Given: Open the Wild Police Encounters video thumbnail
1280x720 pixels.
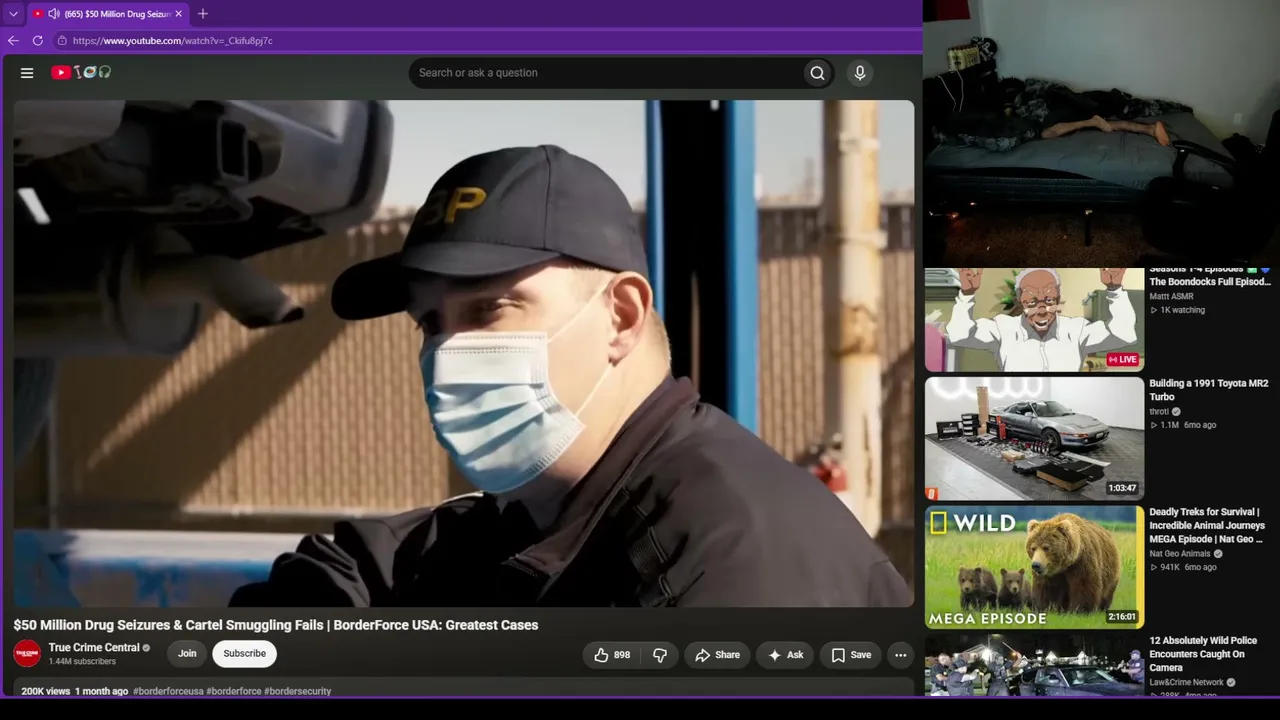Looking at the screenshot, I should tap(1034, 665).
